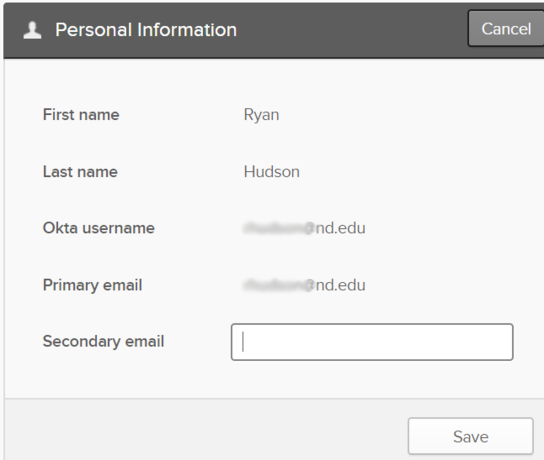Viewport: 544px width, 460px height.
Task: Click the Last name label
Action: click(x=80, y=172)
